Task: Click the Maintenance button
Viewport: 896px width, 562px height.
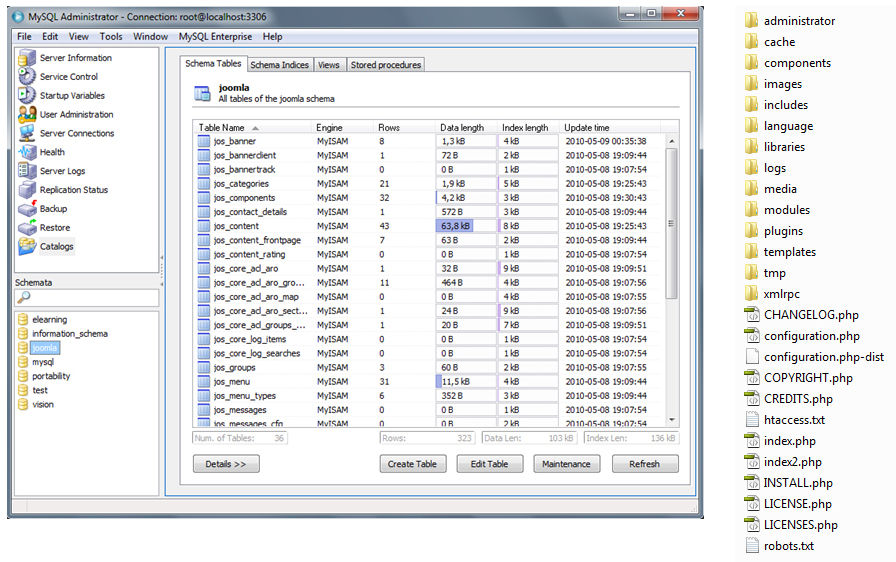Action: (x=566, y=464)
